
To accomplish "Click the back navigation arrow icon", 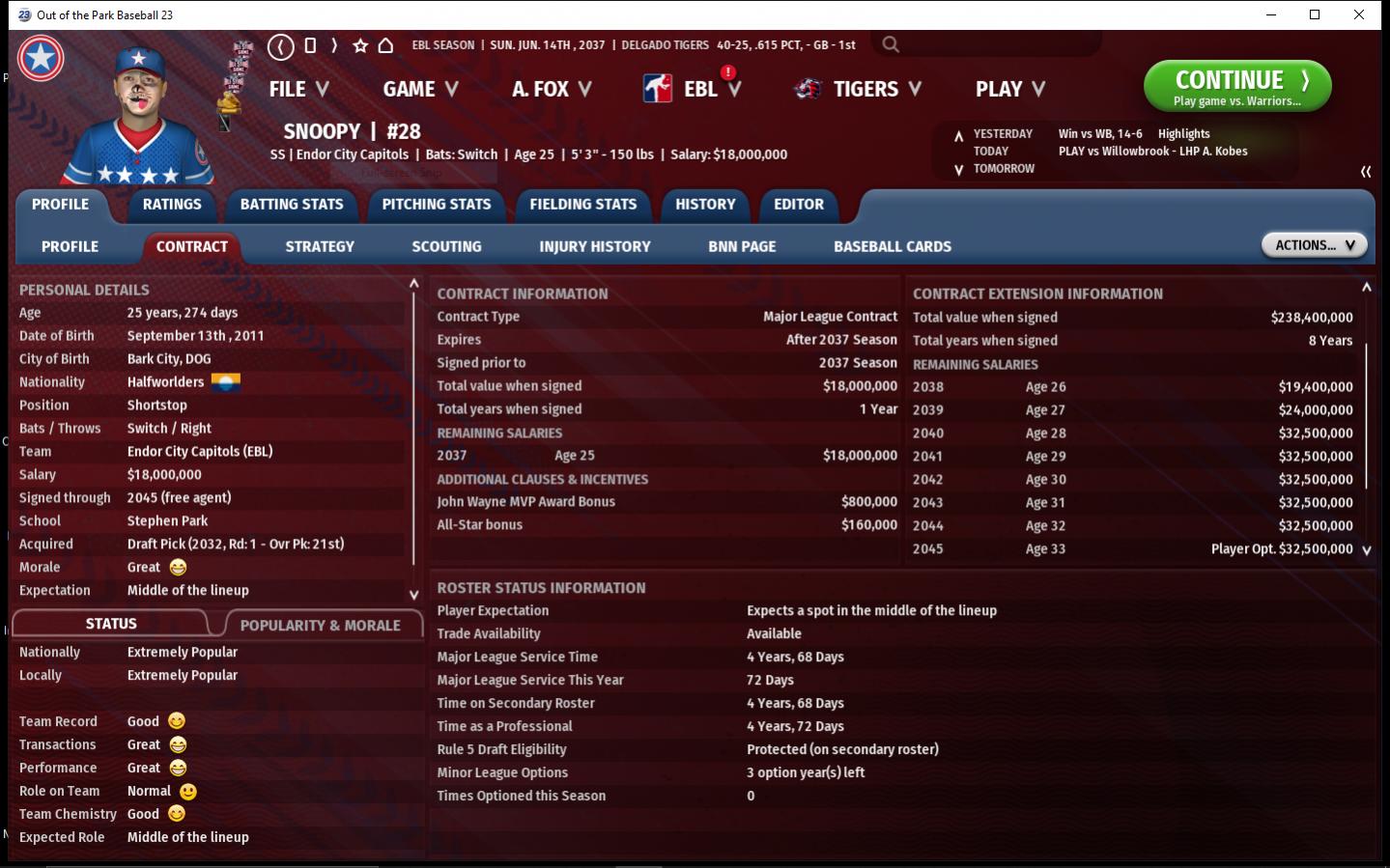I will point(281,45).
